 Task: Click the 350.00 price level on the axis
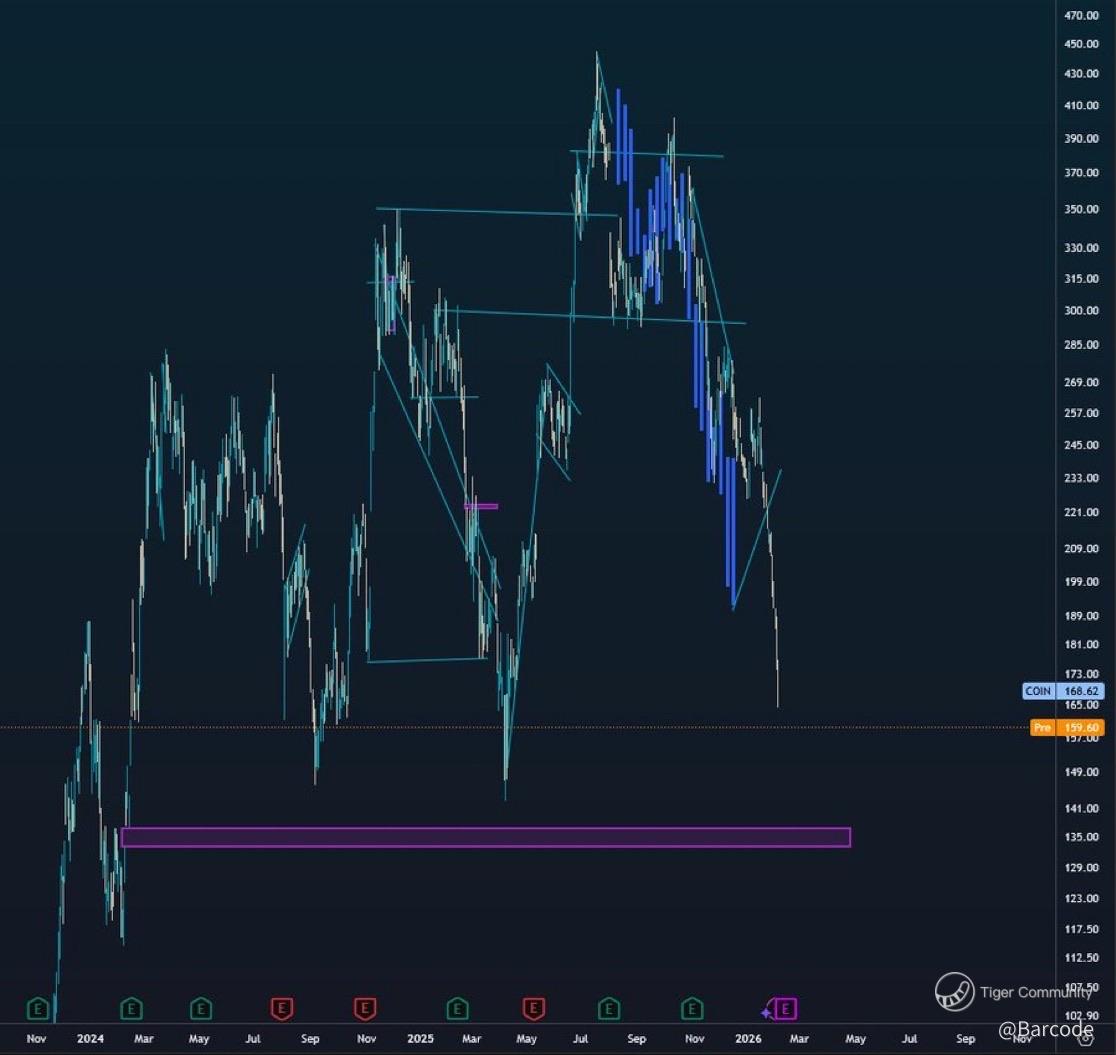[x=1082, y=209]
